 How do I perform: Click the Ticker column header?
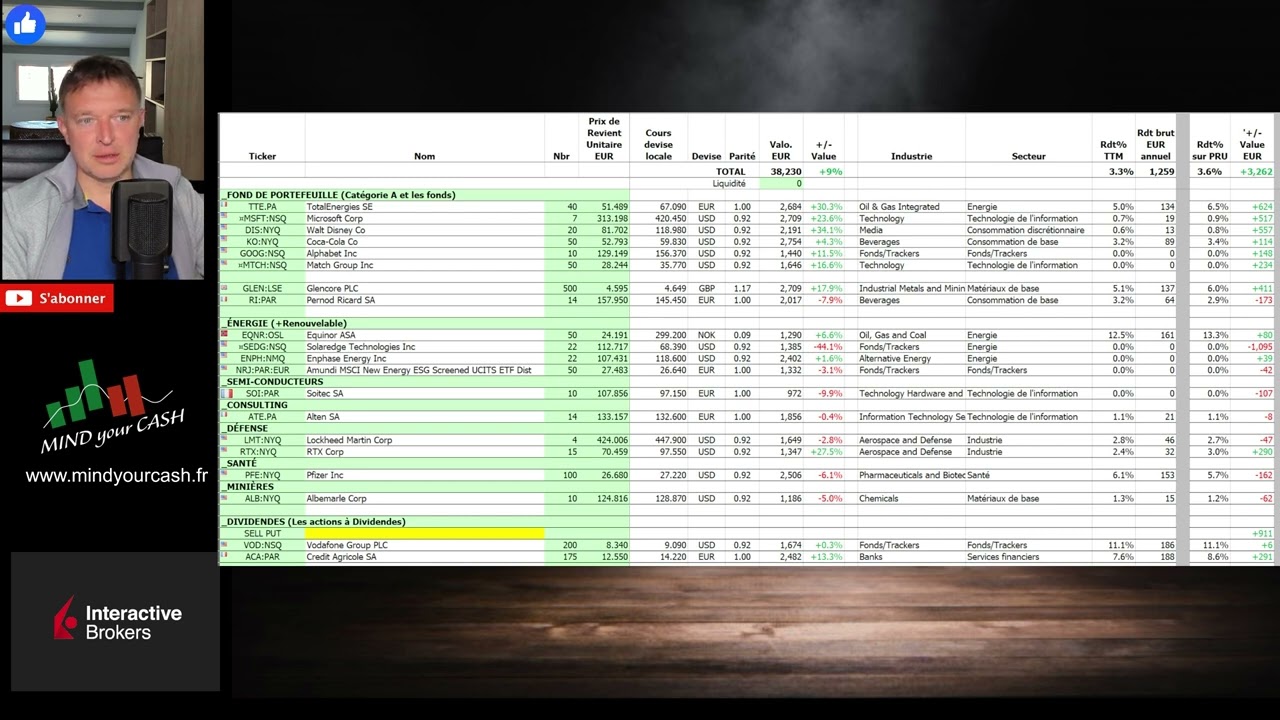(262, 156)
